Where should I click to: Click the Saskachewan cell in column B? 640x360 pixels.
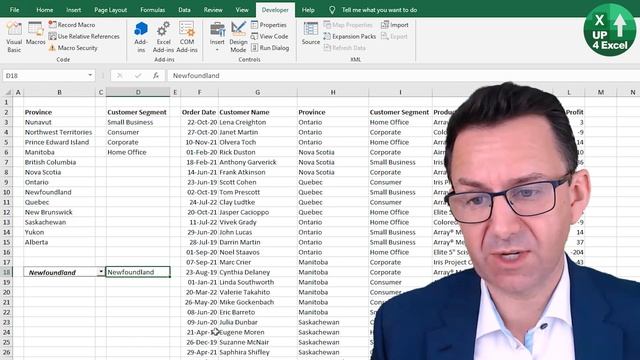click(x=60, y=222)
